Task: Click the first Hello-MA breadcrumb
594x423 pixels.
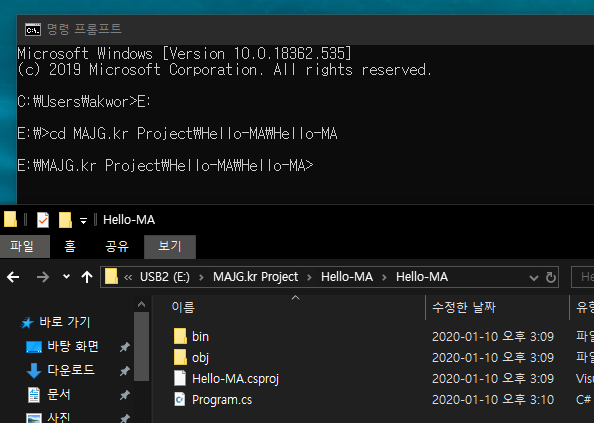Action: click(x=347, y=277)
